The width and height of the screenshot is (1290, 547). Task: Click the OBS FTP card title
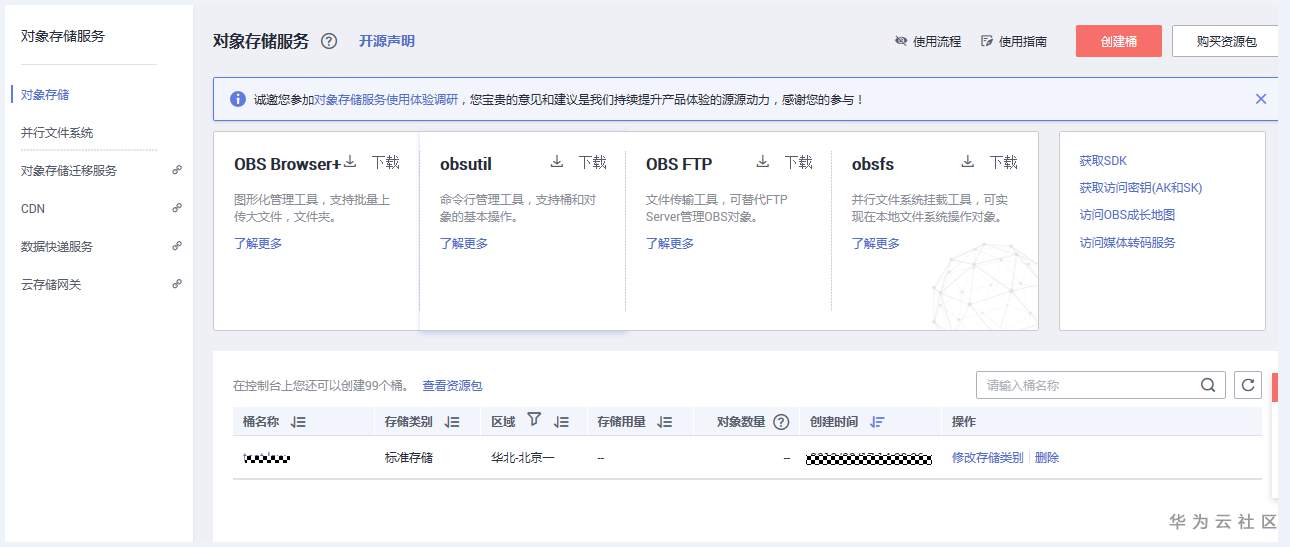(679, 164)
